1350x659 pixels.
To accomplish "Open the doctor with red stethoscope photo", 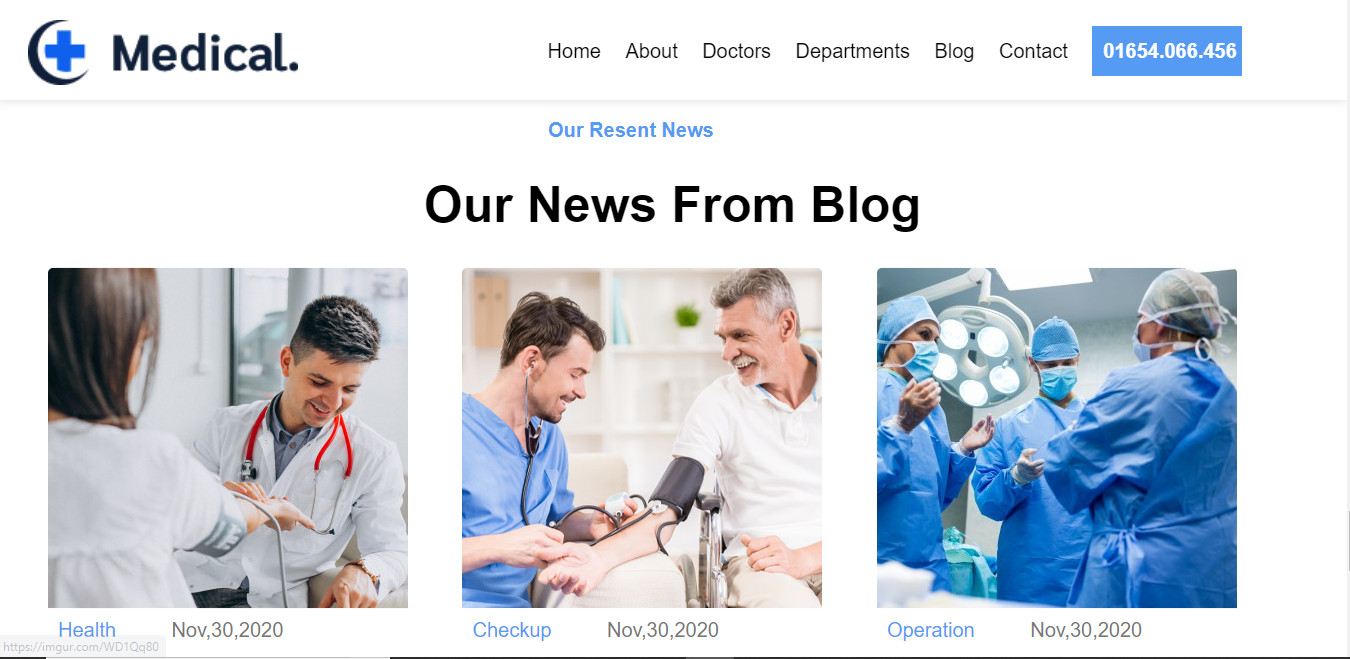I will tap(228, 438).
